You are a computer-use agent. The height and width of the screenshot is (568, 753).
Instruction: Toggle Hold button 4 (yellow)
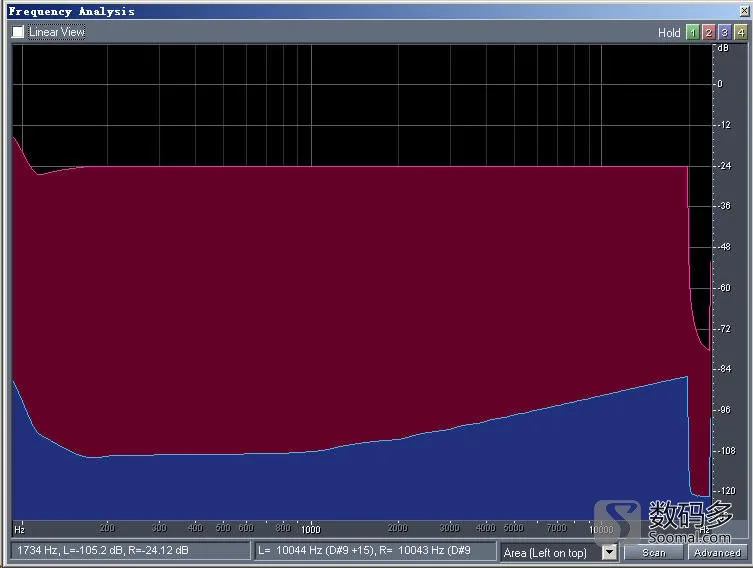741,32
